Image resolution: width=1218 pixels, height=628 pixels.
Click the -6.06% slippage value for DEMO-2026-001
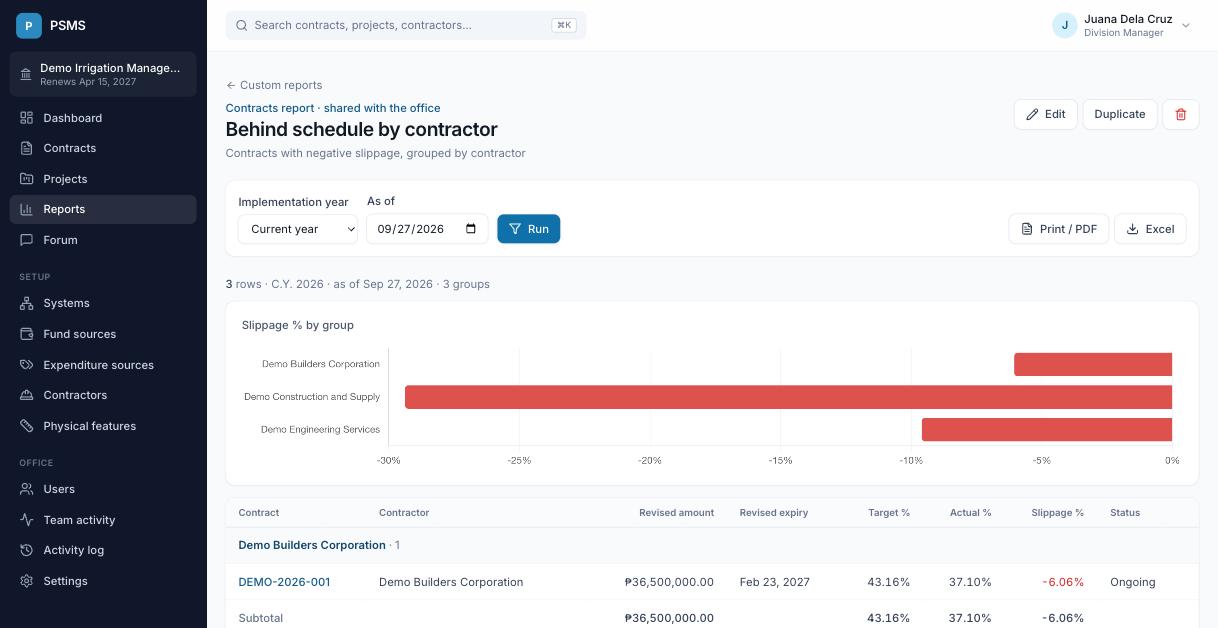point(1062,582)
